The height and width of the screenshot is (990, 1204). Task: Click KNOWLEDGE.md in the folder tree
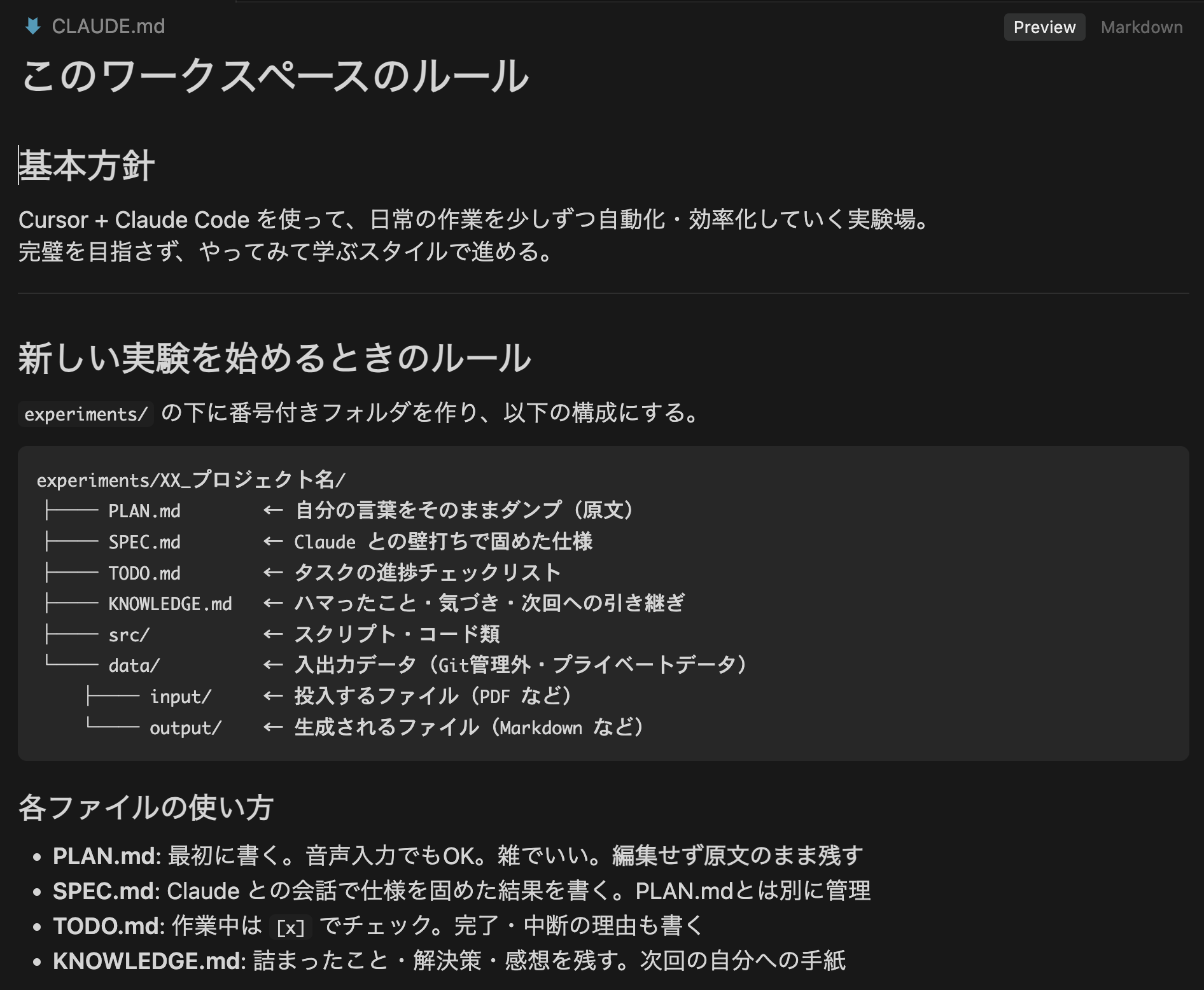coord(171,604)
